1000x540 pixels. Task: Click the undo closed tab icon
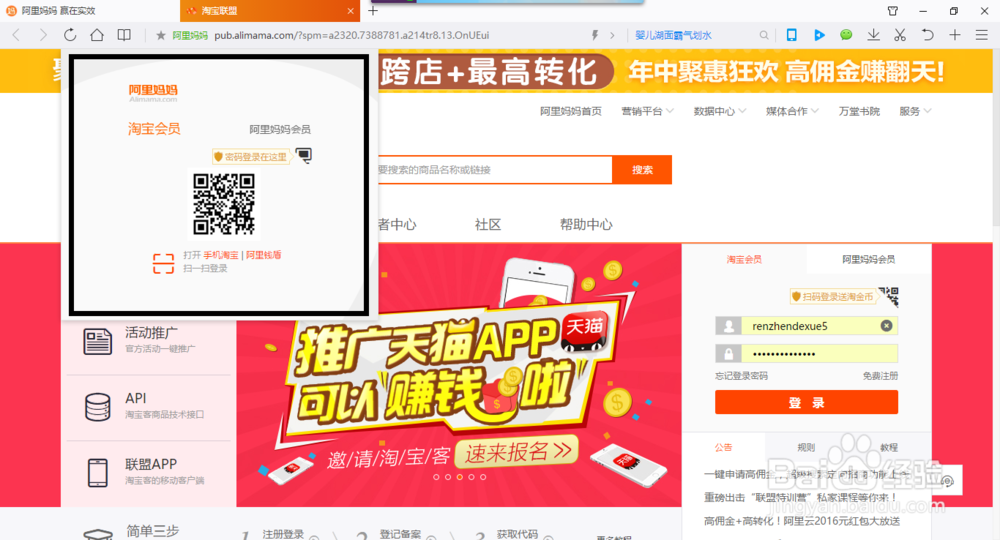927,35
